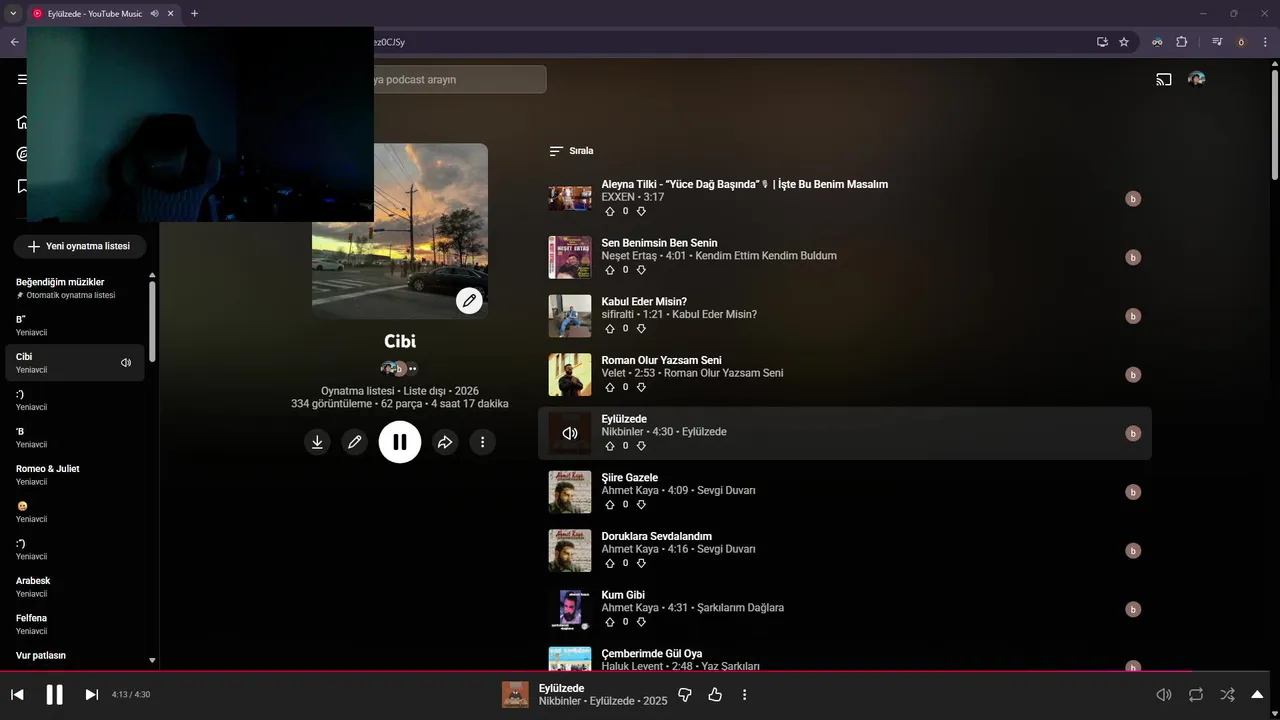This screenshot has height=720, width=1280.
Task: Open the browser extensions menu
Action: coord(1182,42)
